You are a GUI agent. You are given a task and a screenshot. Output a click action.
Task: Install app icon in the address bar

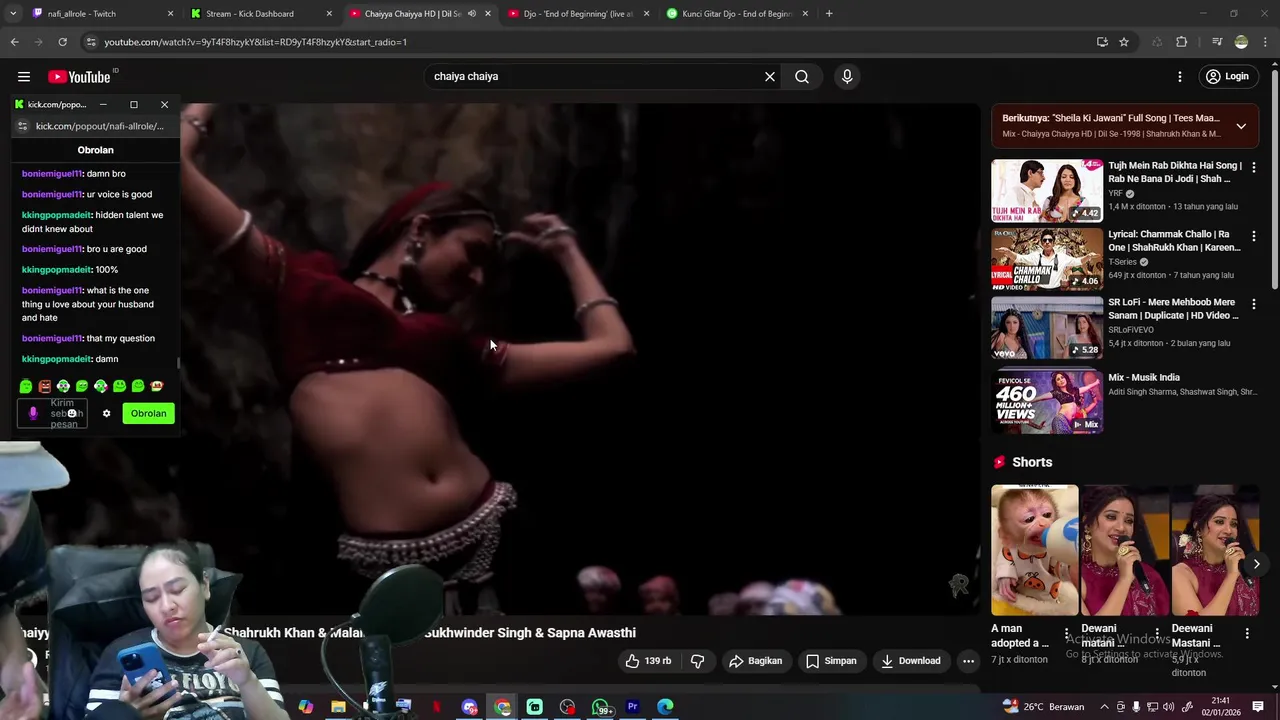pos(1102,42)
